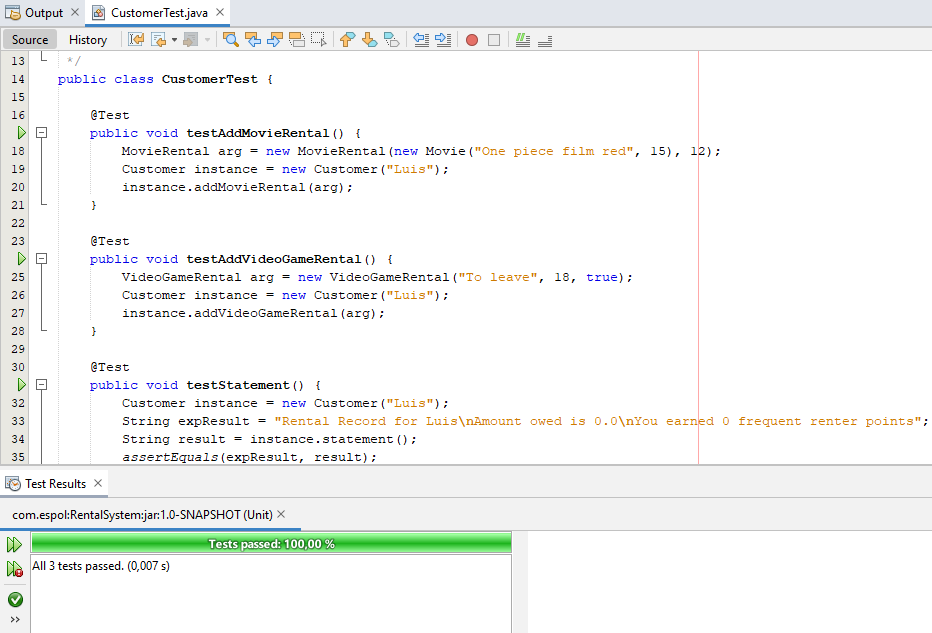Rerun all tests in Test Results panel
This screenshot has height=633, width=932.
click(x=13, y=544)
